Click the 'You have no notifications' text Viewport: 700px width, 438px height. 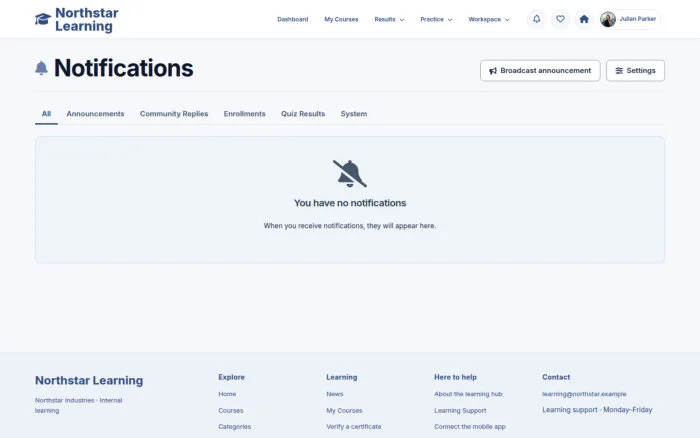click(x=350, y=203)
